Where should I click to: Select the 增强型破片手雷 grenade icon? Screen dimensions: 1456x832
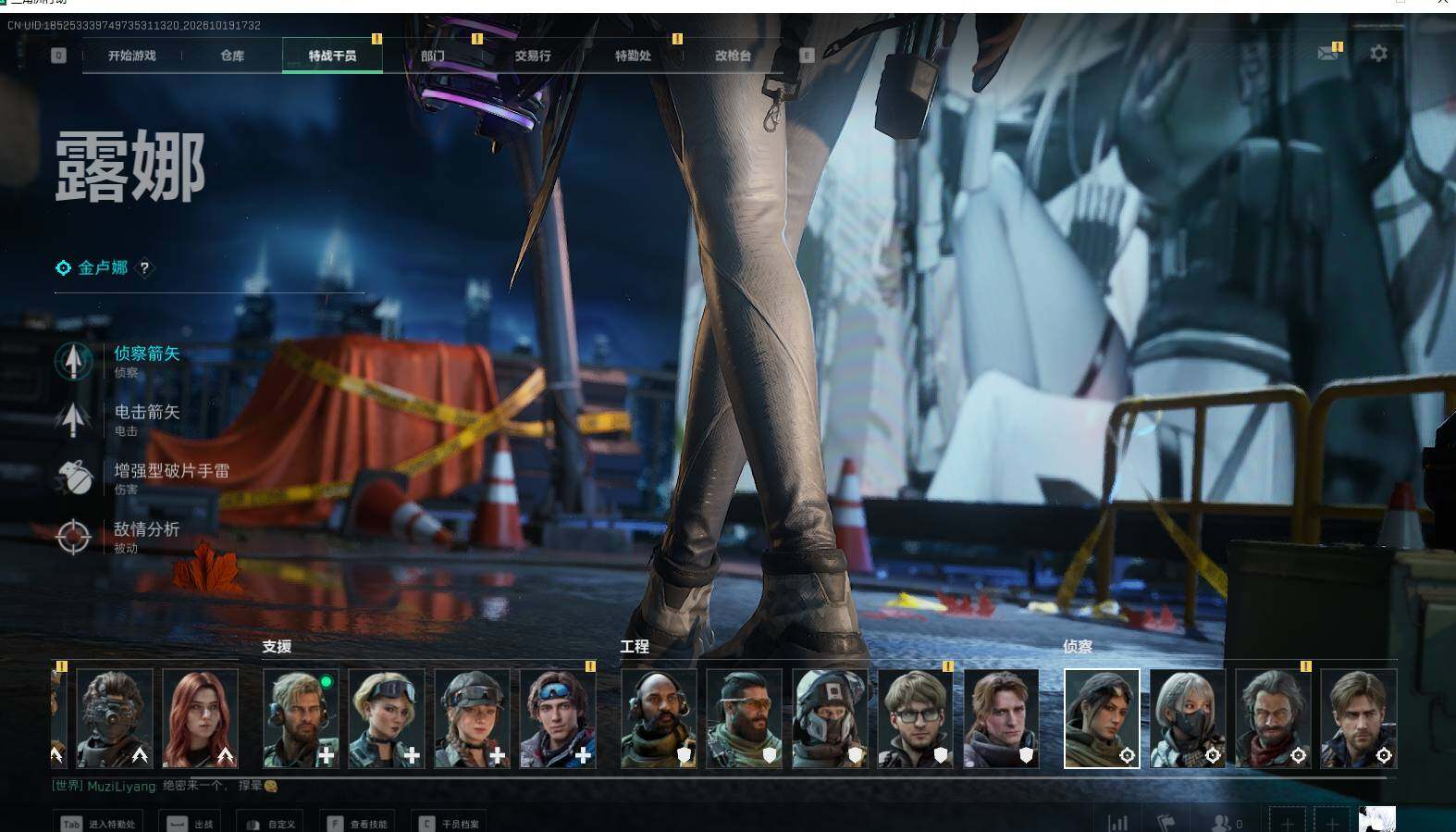73,478
